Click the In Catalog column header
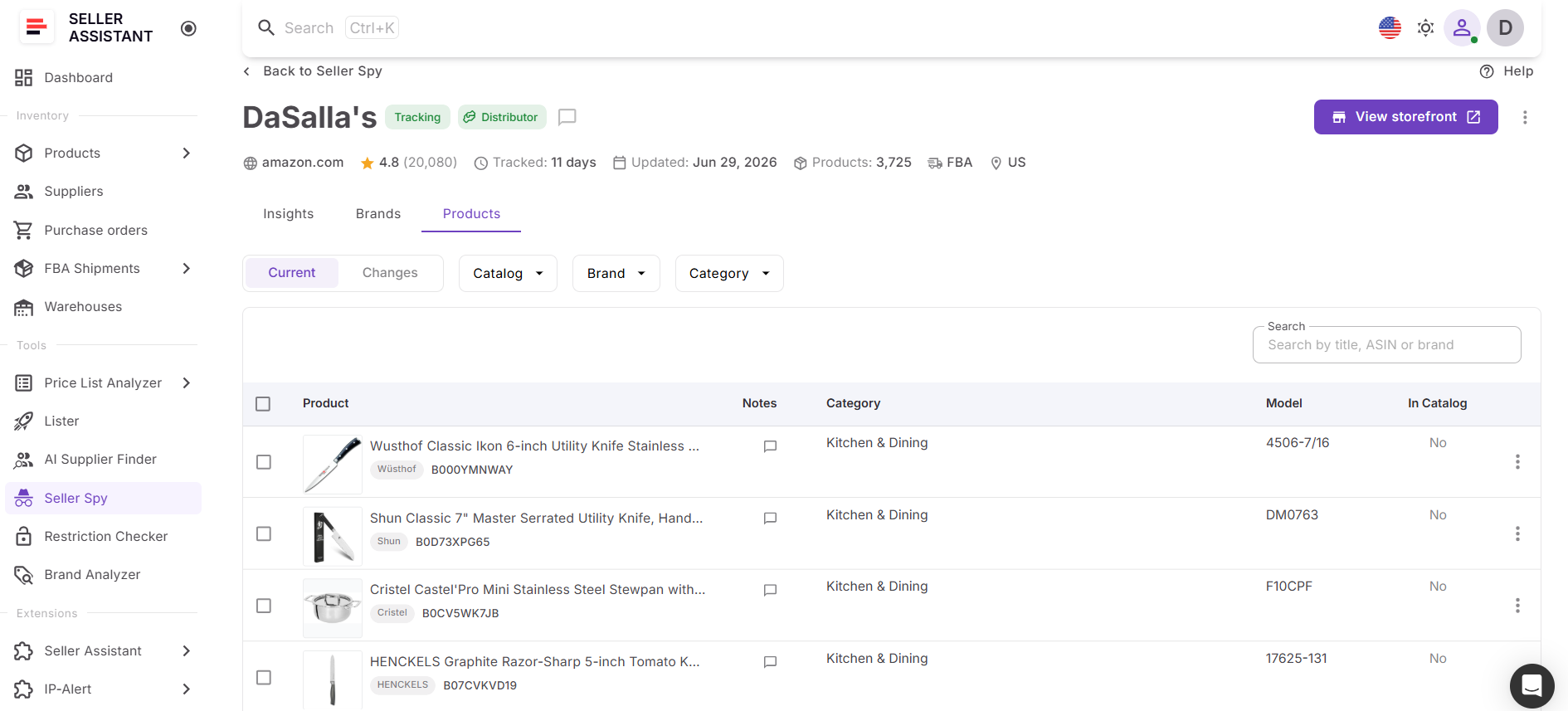 coord(1437,403)
